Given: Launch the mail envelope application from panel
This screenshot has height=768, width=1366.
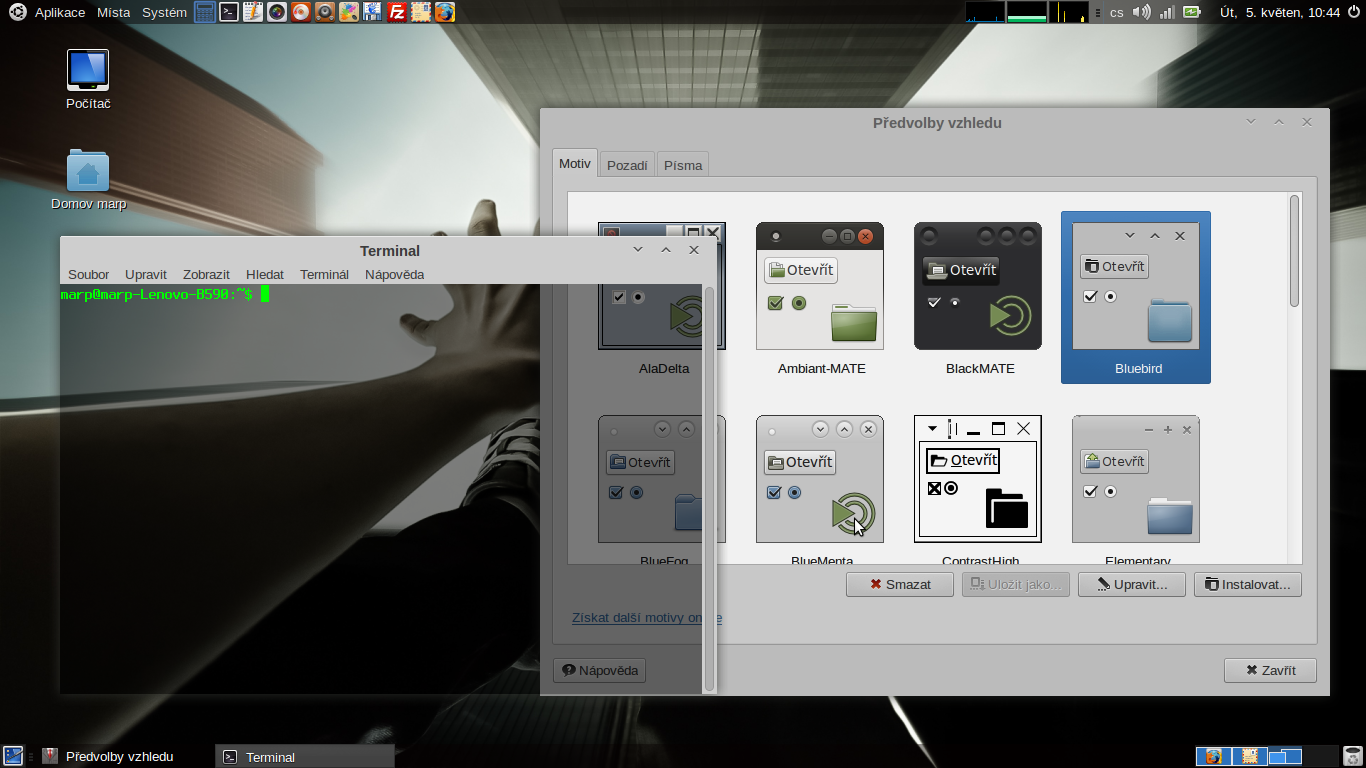Looking at the screenshot, I should pyautogui.click(x=421, y=12).
